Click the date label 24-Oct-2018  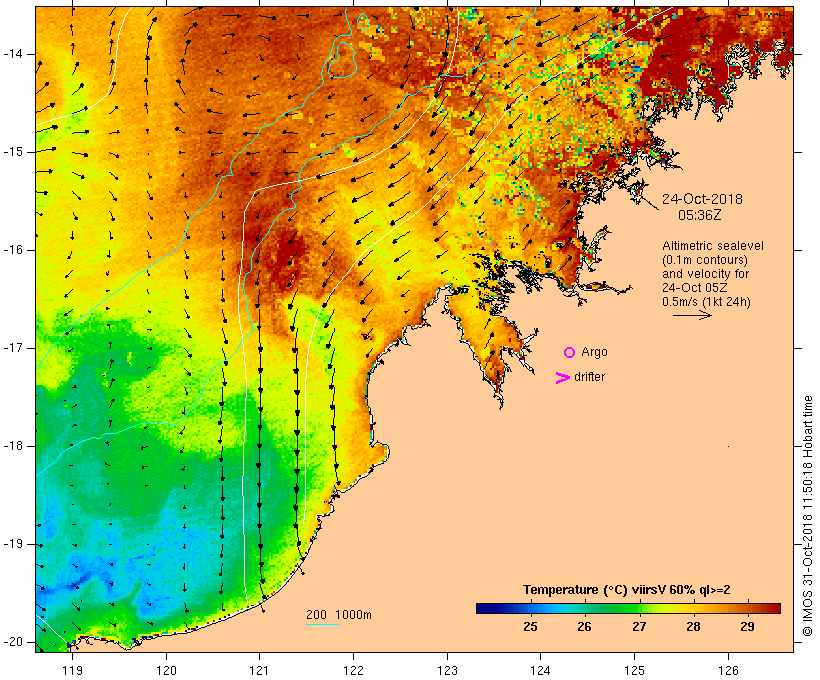[702, 199]
